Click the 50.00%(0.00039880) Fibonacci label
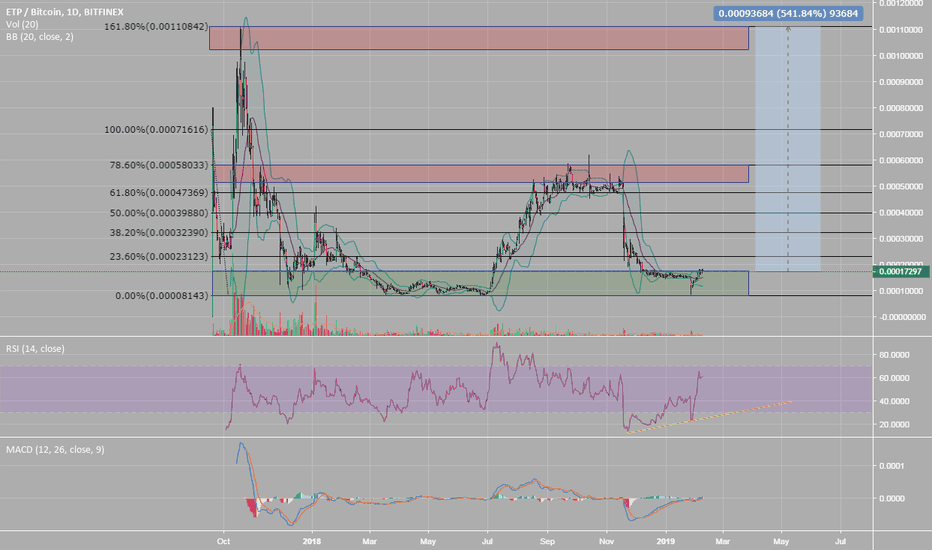The width and height of the screenshot is (932, 550). point(159,213)
